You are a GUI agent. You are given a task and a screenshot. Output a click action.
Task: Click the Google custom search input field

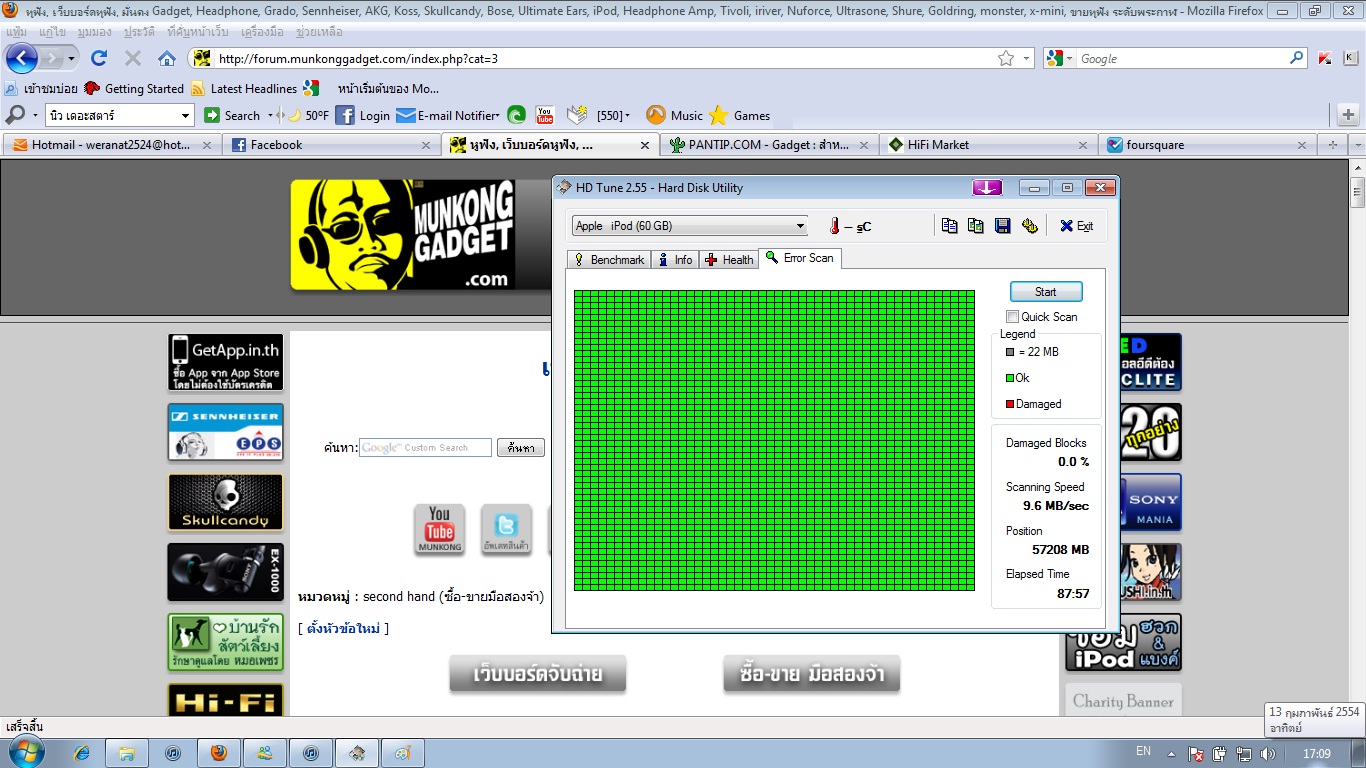pyautogui.click(x=426, y=448)
